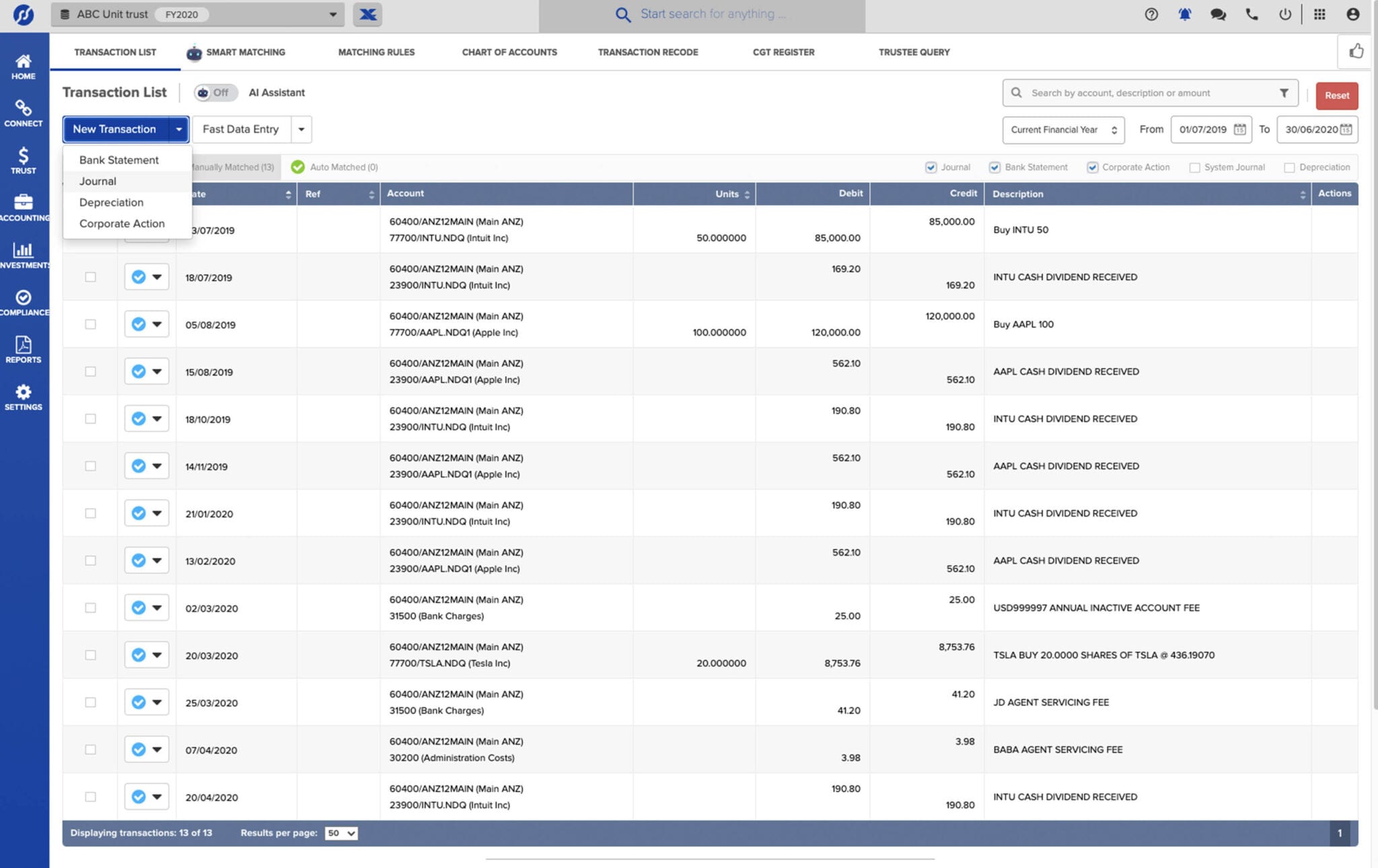The width and height of the screenshot is (1378, 868).
Task: Click the Excel export icon near entity selector
Action: click(367, 14)
